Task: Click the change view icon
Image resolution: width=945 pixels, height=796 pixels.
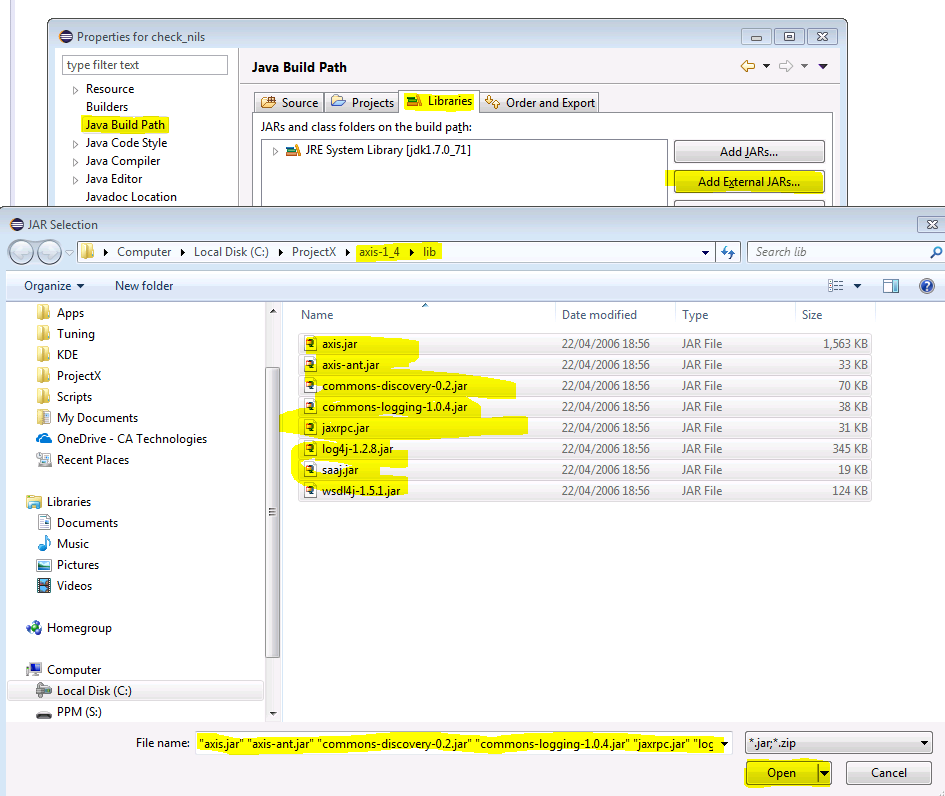Action: 835,286
